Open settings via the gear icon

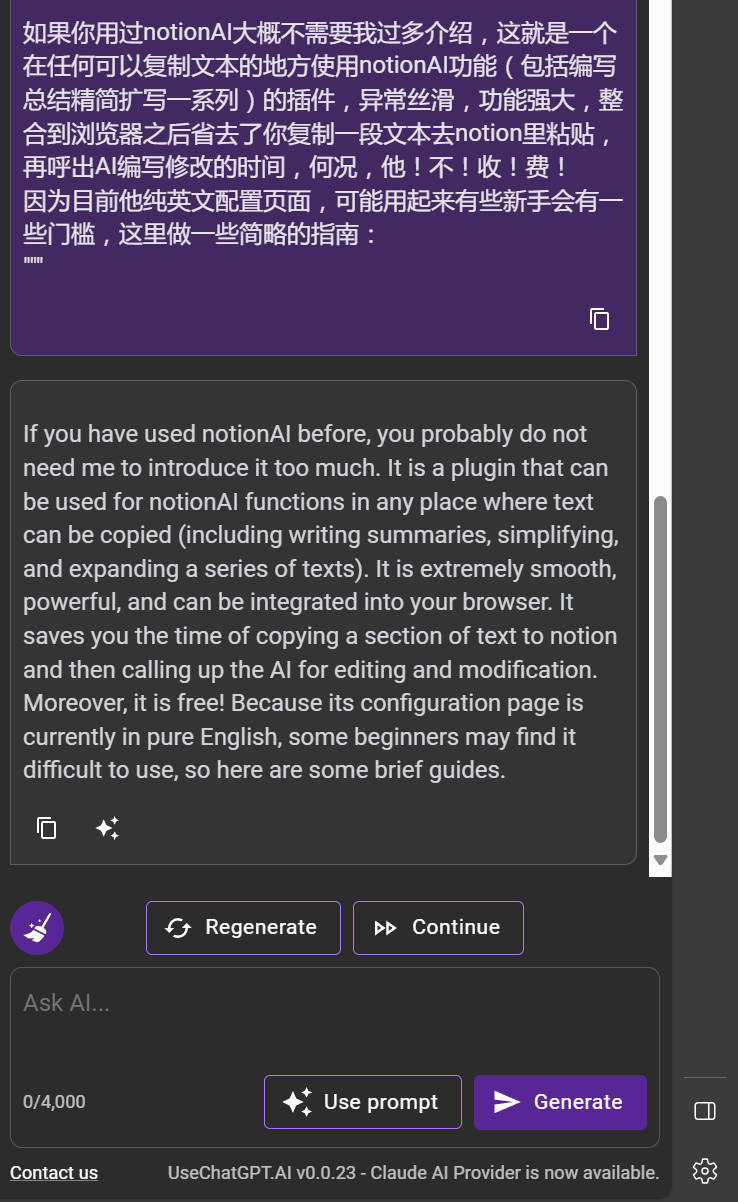pyautogui.click(x=704, y=1170)
